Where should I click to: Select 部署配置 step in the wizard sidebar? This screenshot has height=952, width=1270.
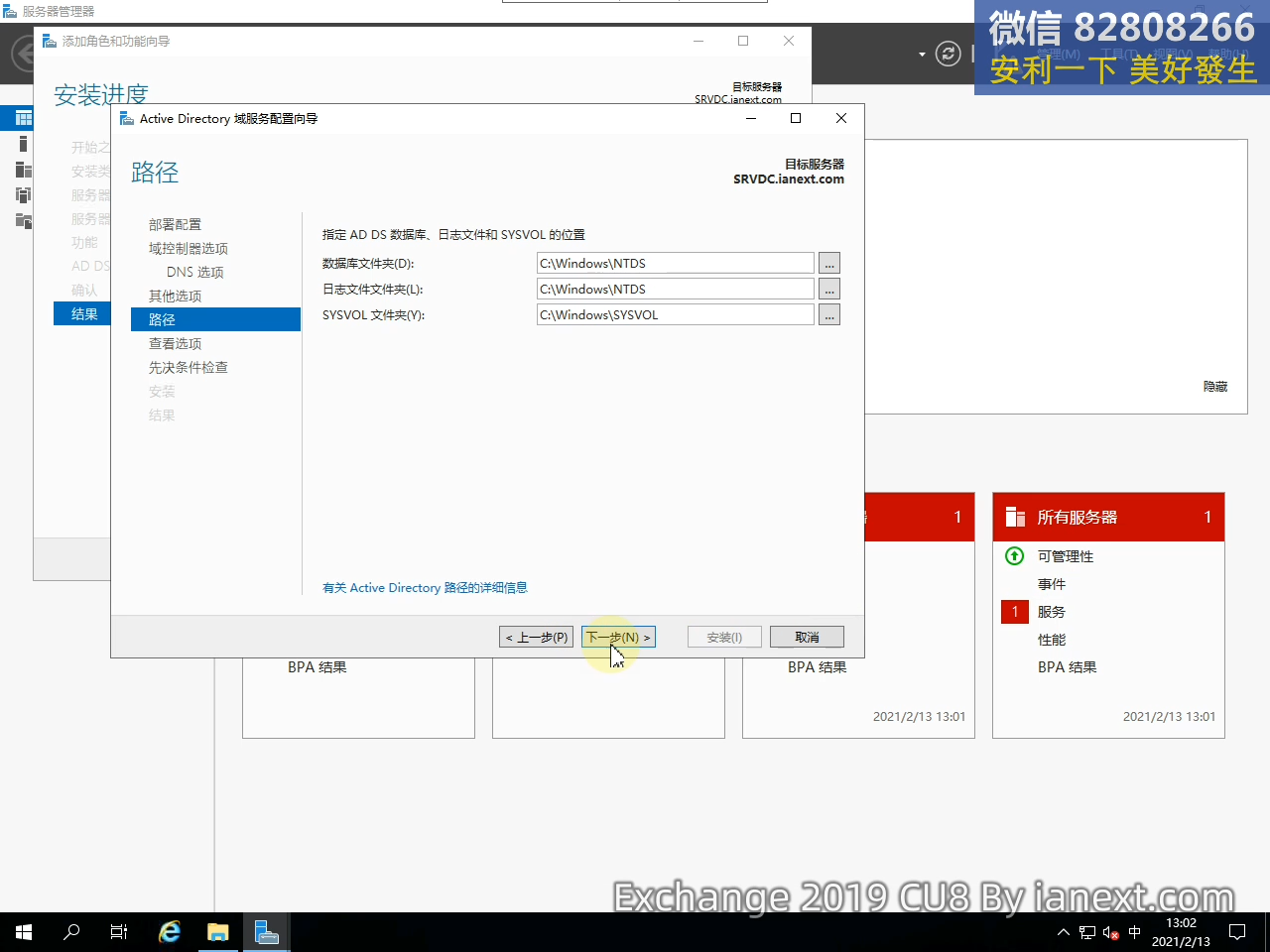(175, 224)
